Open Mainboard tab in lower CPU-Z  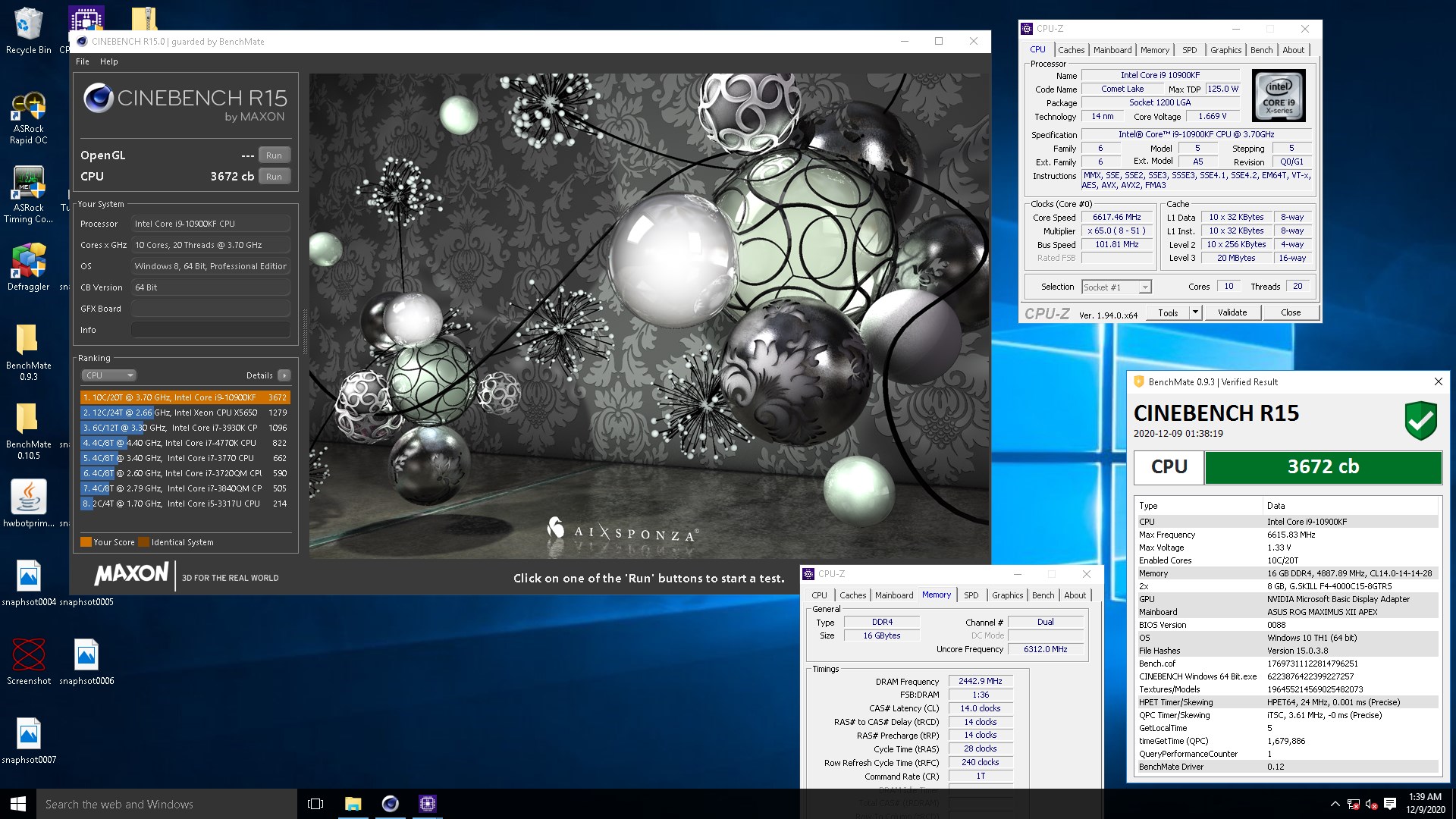(894, 595)
